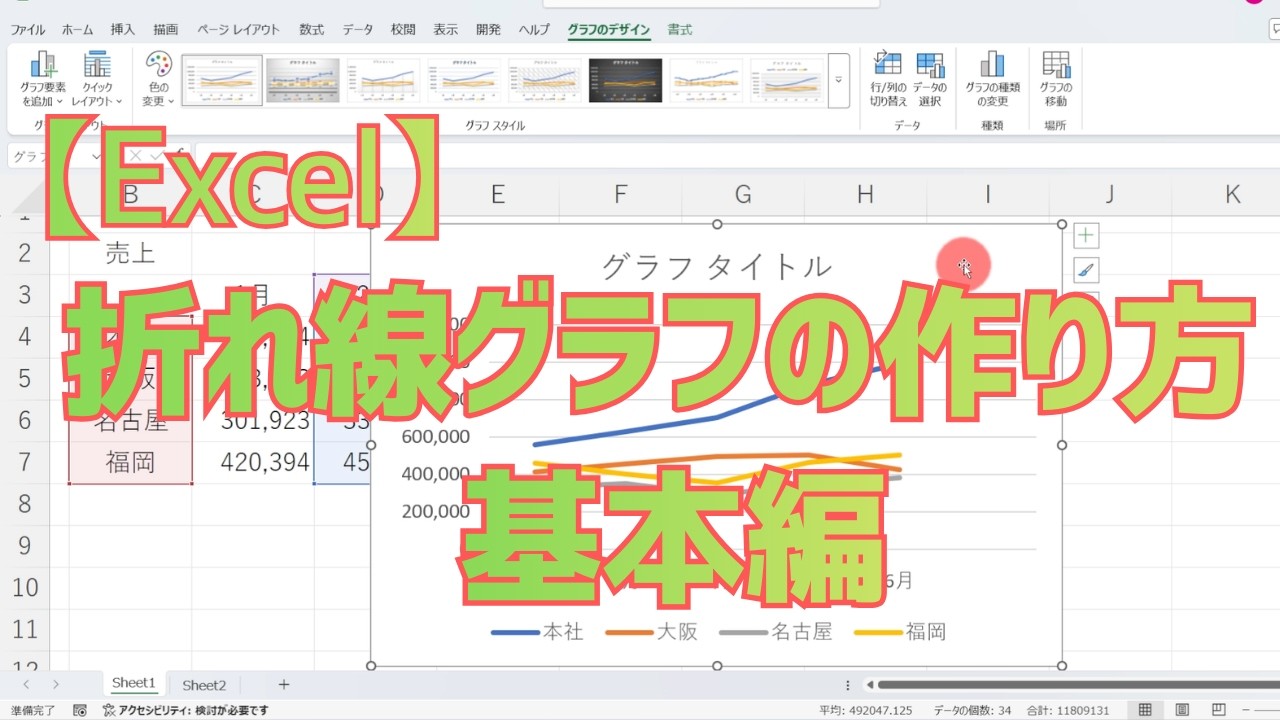This screenshot has height=720, width=1280.
Task: Expand the chart styles gallery
Action: 839,80
